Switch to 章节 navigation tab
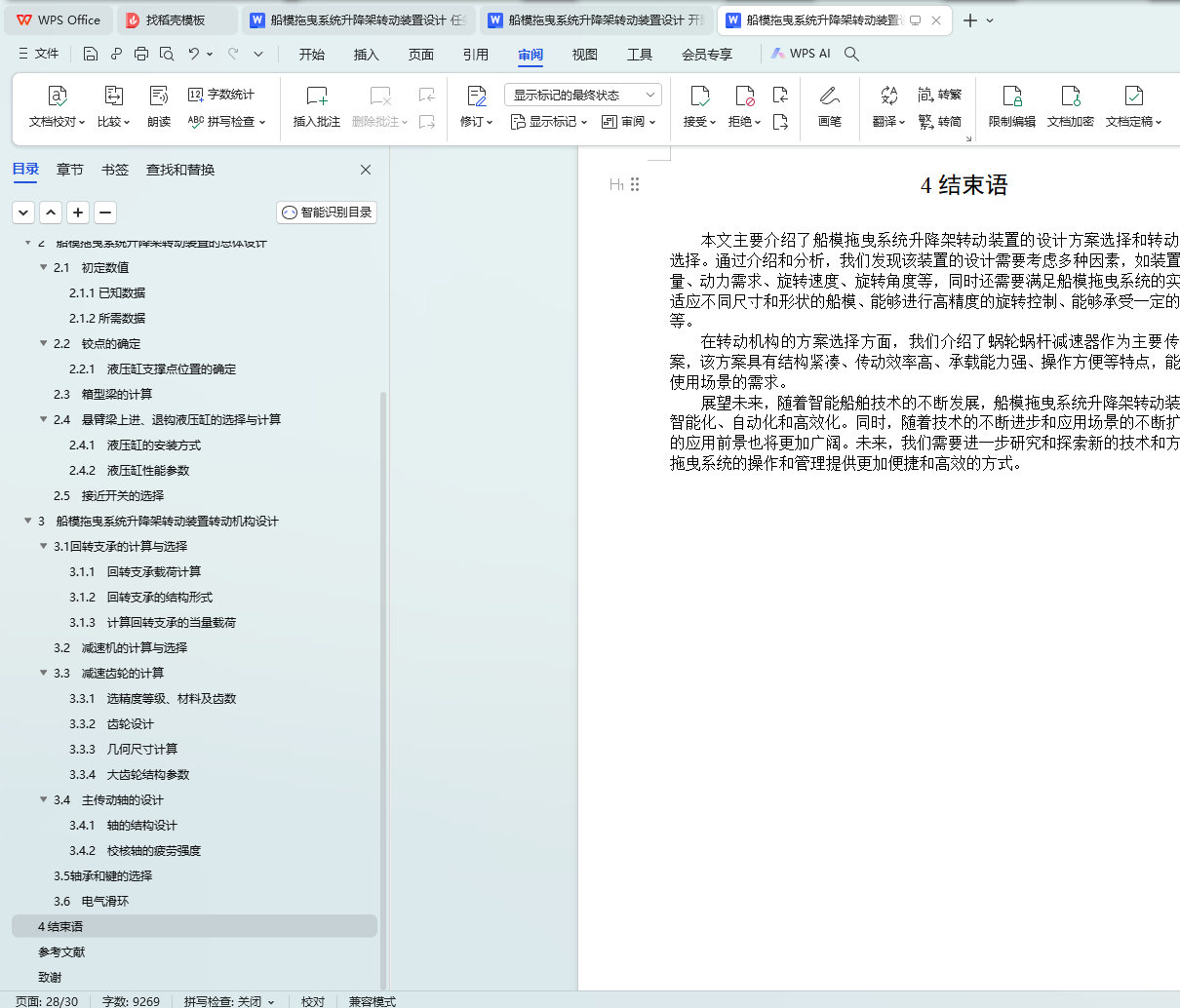The height and width of the screenshot is (1008, 1180). (x=70, y=170)
